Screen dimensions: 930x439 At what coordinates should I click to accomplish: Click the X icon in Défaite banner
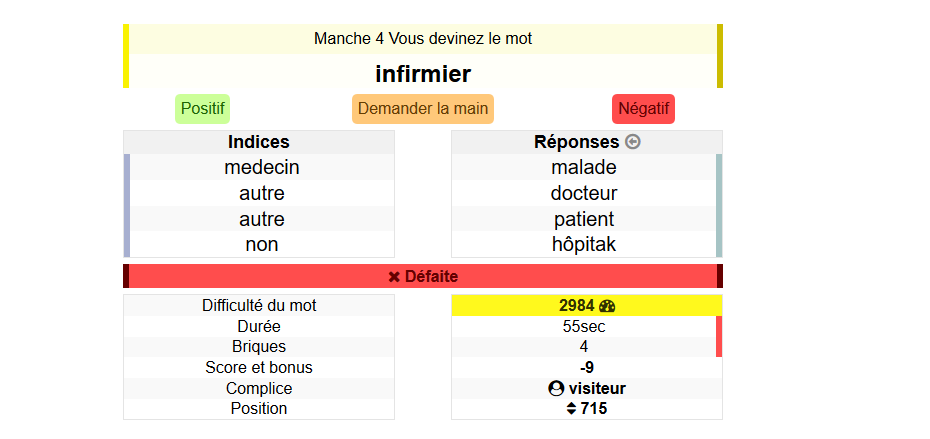point(394,276)
